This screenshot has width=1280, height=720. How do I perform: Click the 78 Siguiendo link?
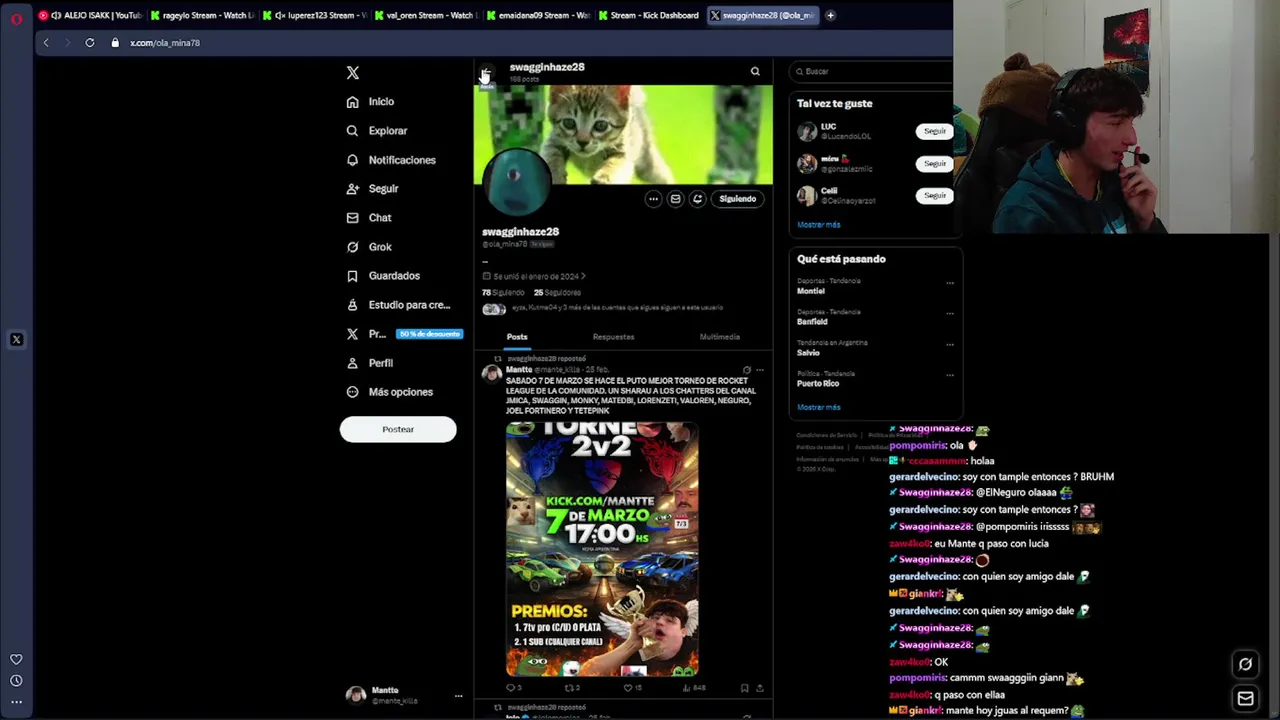(503, 293)
